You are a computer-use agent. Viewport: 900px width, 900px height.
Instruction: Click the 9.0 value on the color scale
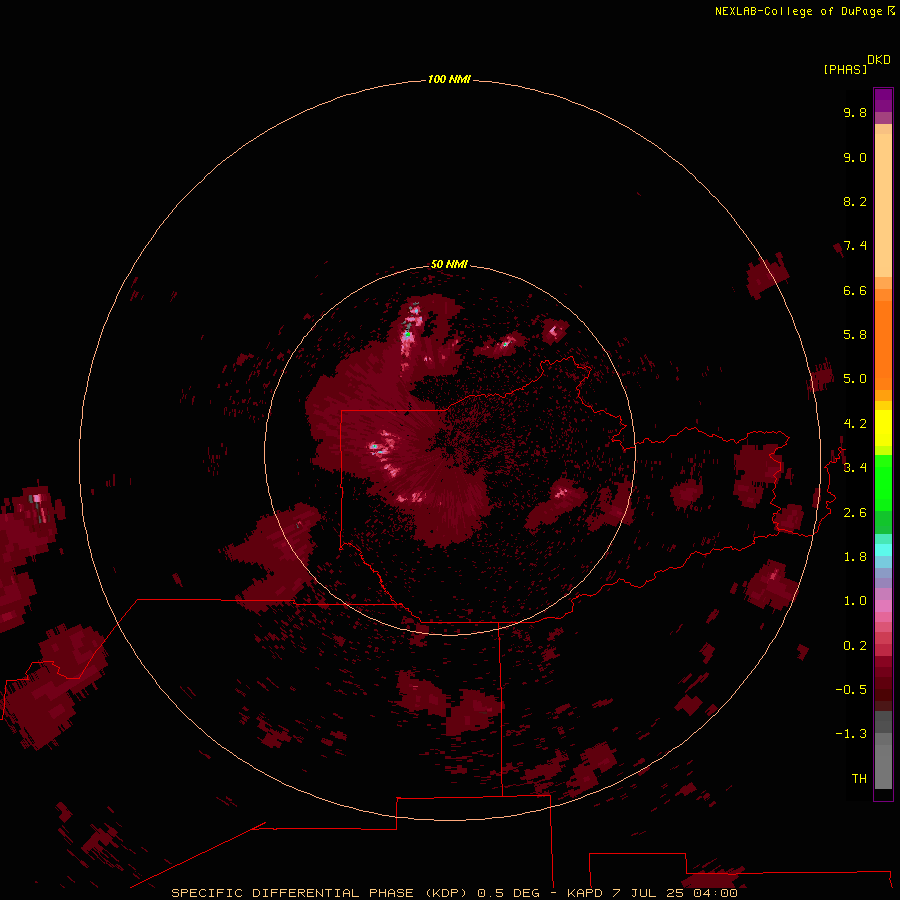[x=855, y=157]
